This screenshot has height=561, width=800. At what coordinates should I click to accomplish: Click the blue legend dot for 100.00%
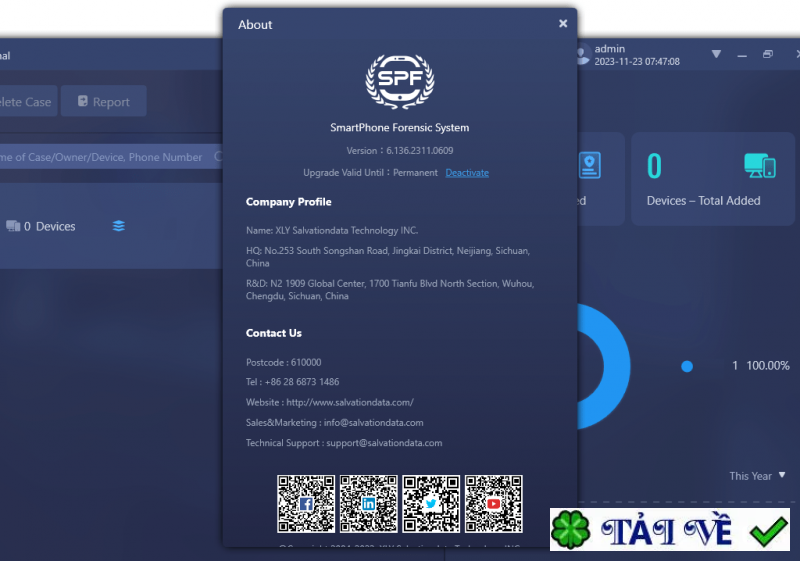point(687,366)
